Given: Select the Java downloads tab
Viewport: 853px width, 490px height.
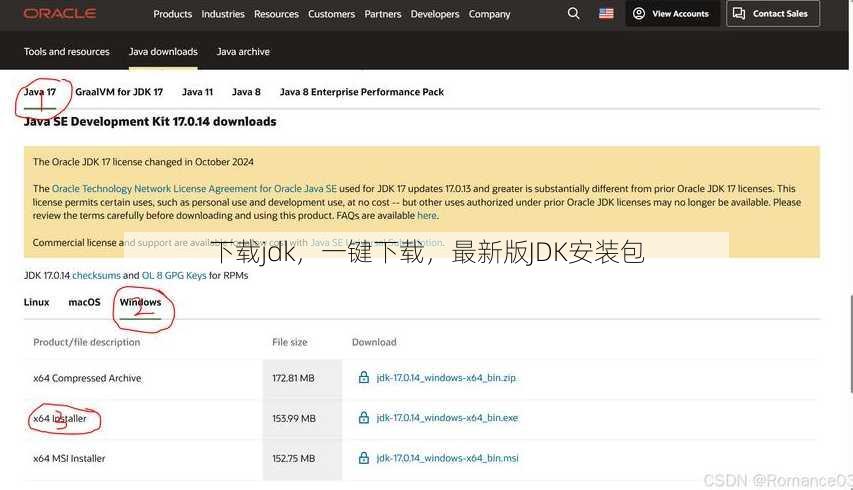Looking at the screenshot, I should pos(163,52).
